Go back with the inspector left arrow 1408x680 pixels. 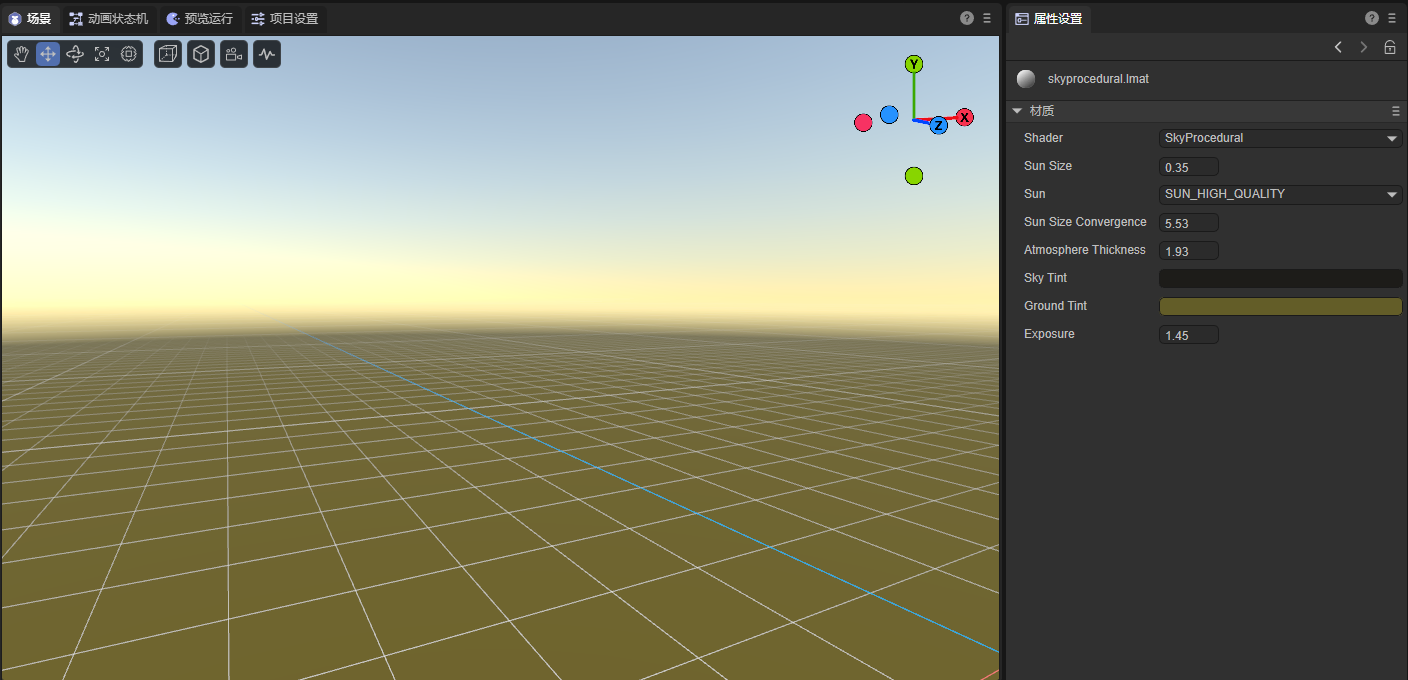point(1338,47)
